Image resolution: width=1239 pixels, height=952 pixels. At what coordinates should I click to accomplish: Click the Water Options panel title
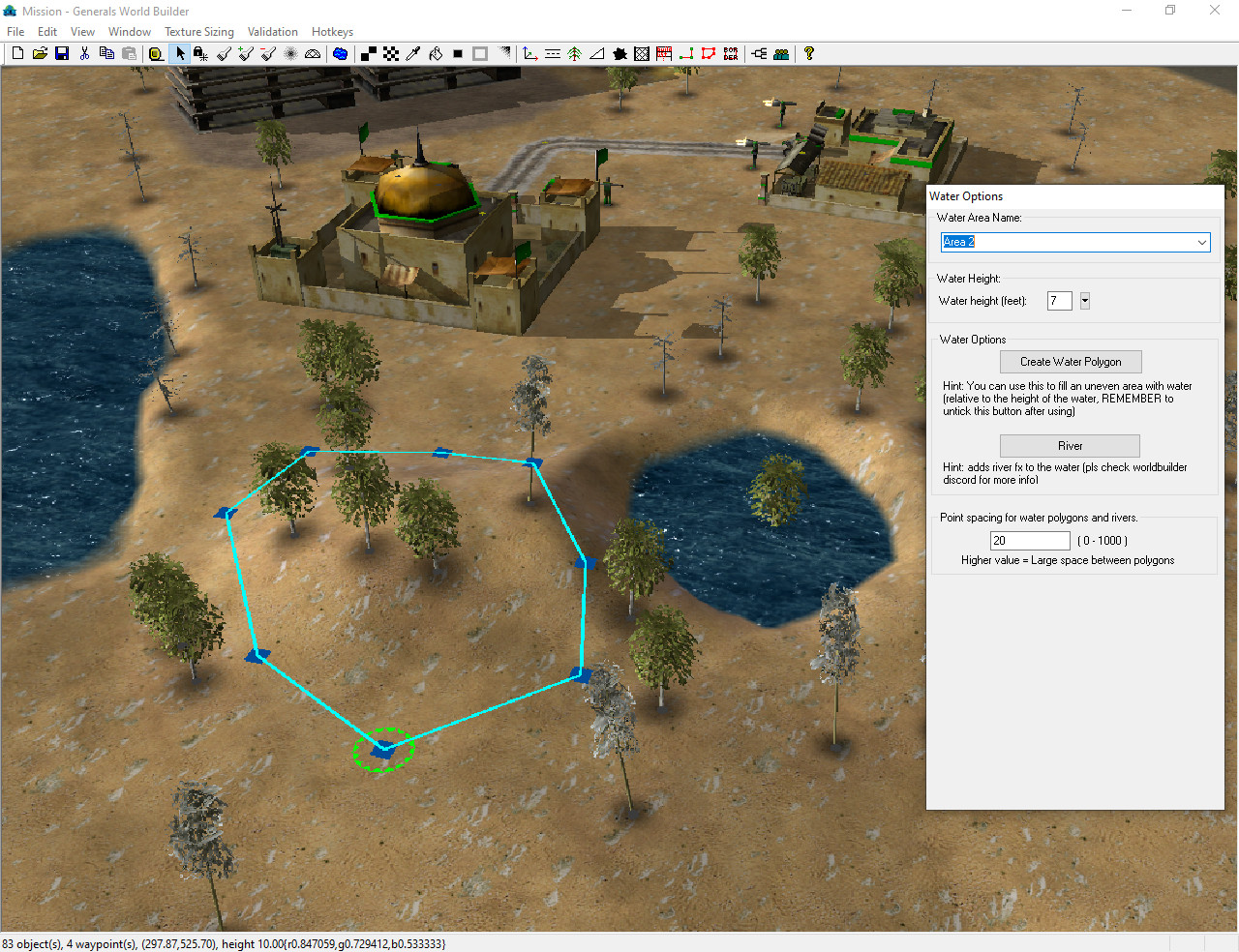(x=966, y=196)
